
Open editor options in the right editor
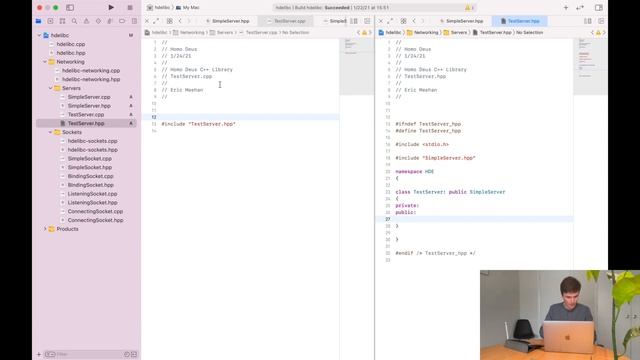coord(588,21)
